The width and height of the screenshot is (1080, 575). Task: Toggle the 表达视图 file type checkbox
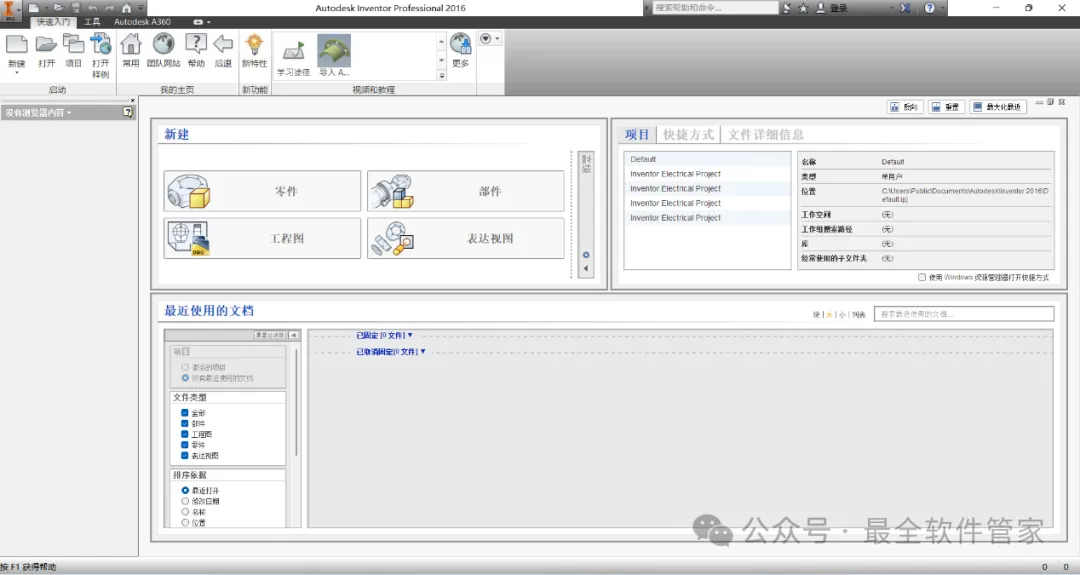pos(185,455)
